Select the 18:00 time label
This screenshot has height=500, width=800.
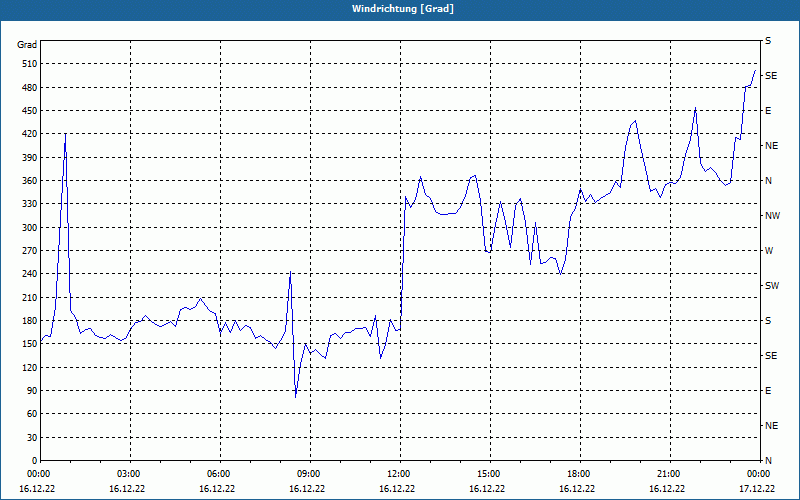577,474
